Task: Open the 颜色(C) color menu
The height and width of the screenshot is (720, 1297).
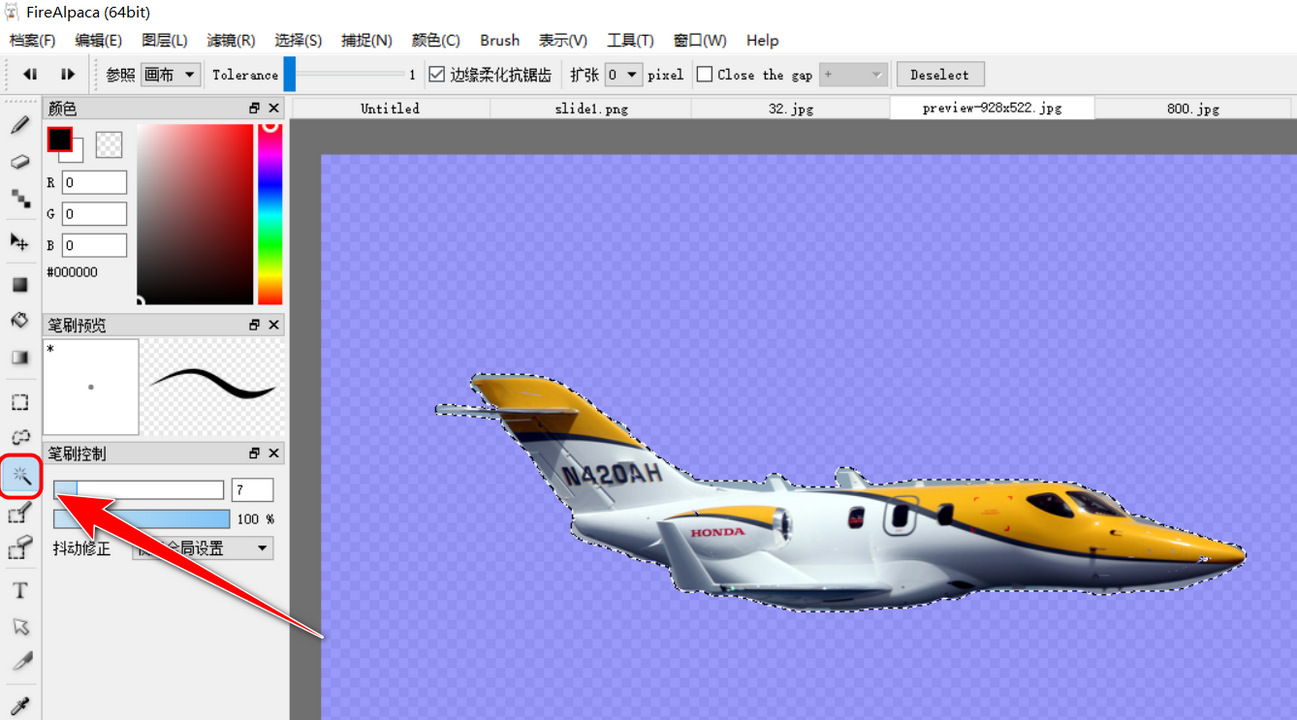Action: tap(436, 40)
